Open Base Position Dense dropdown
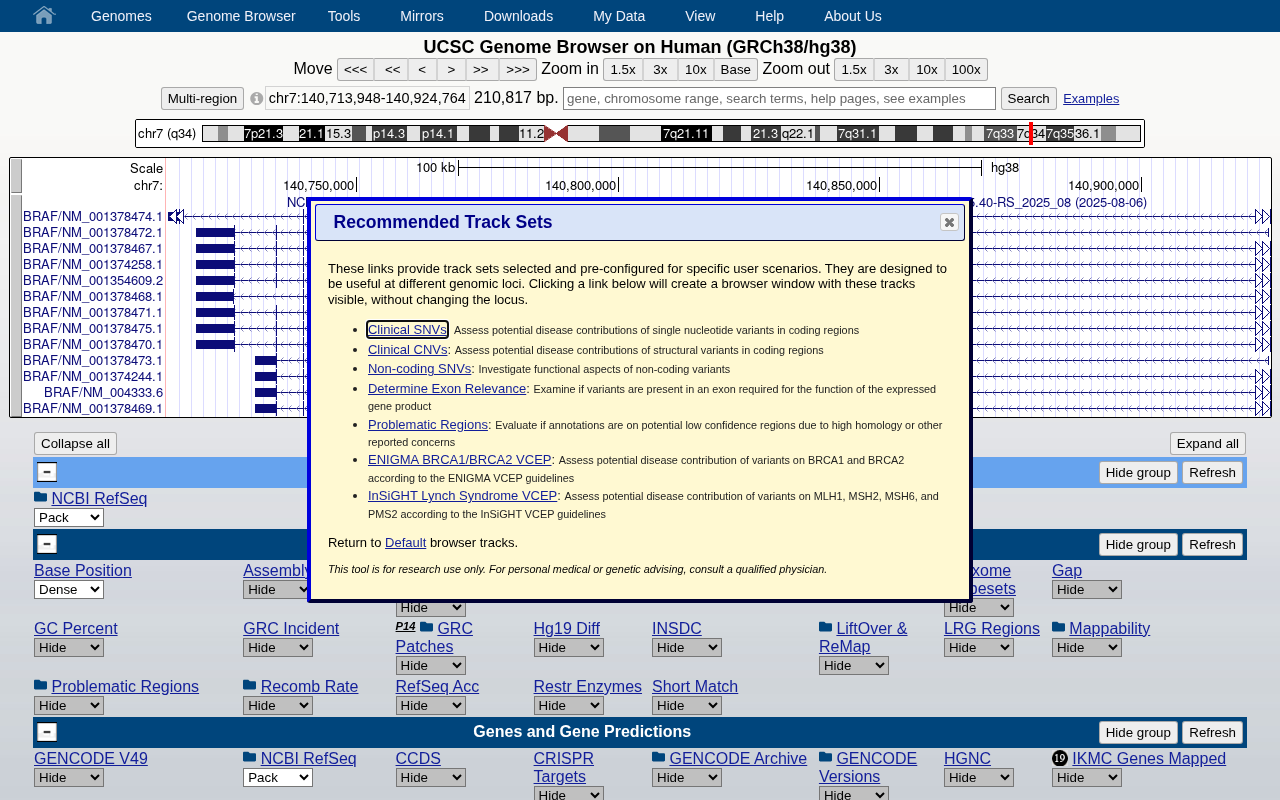The image size is (1280, 800). pyautogui.click(x=69, y=589)
